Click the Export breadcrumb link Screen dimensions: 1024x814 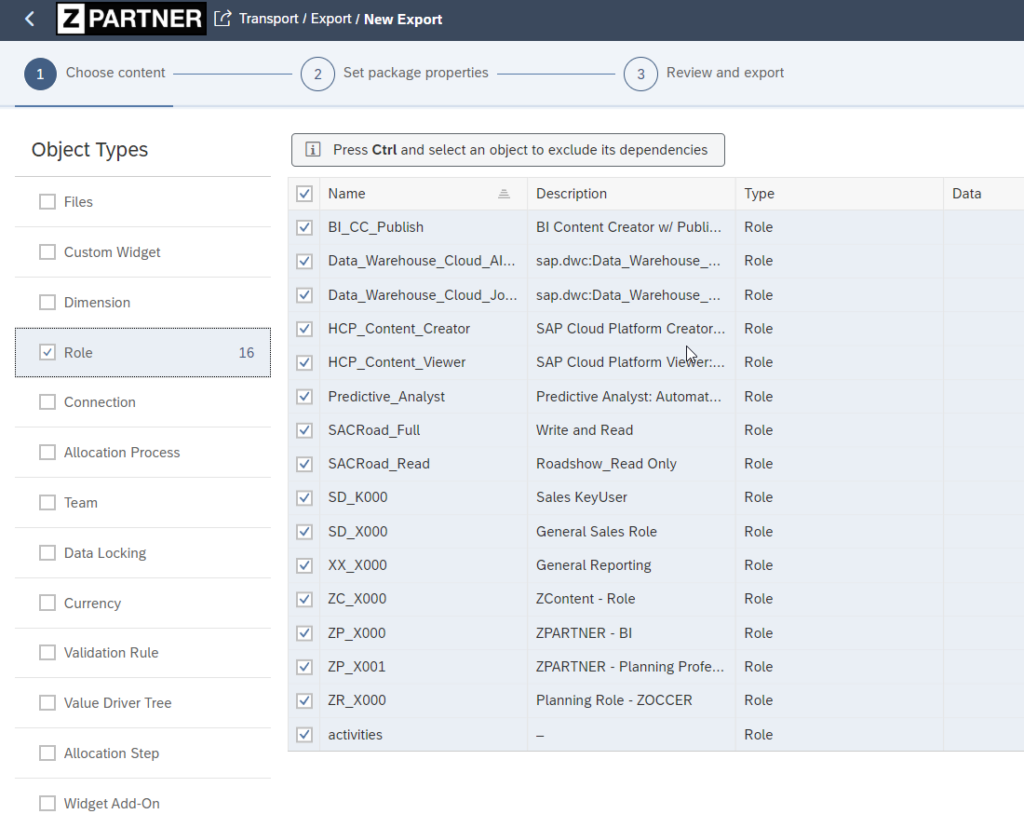333,19
